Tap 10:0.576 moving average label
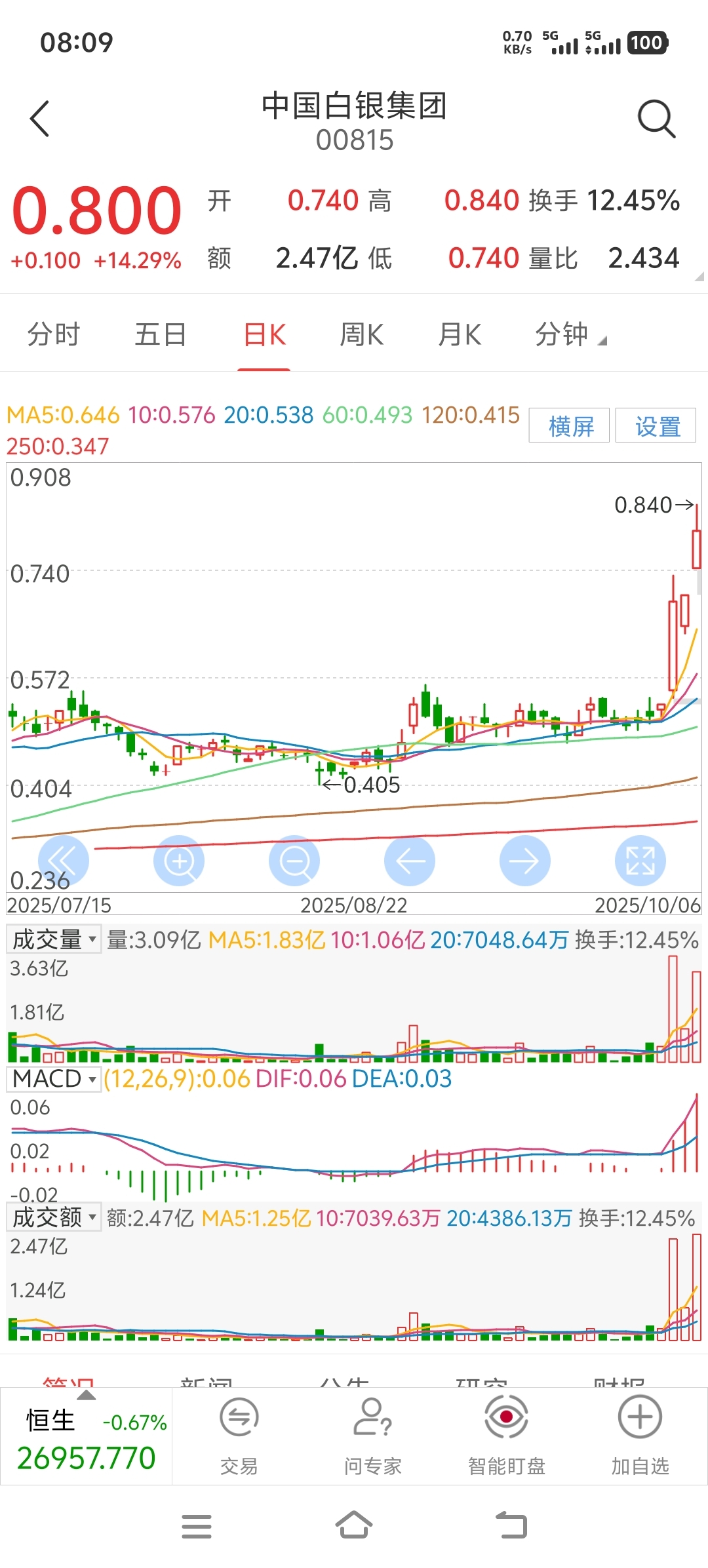The height and width of the screenshot is (1568, 708). point(172,415)
